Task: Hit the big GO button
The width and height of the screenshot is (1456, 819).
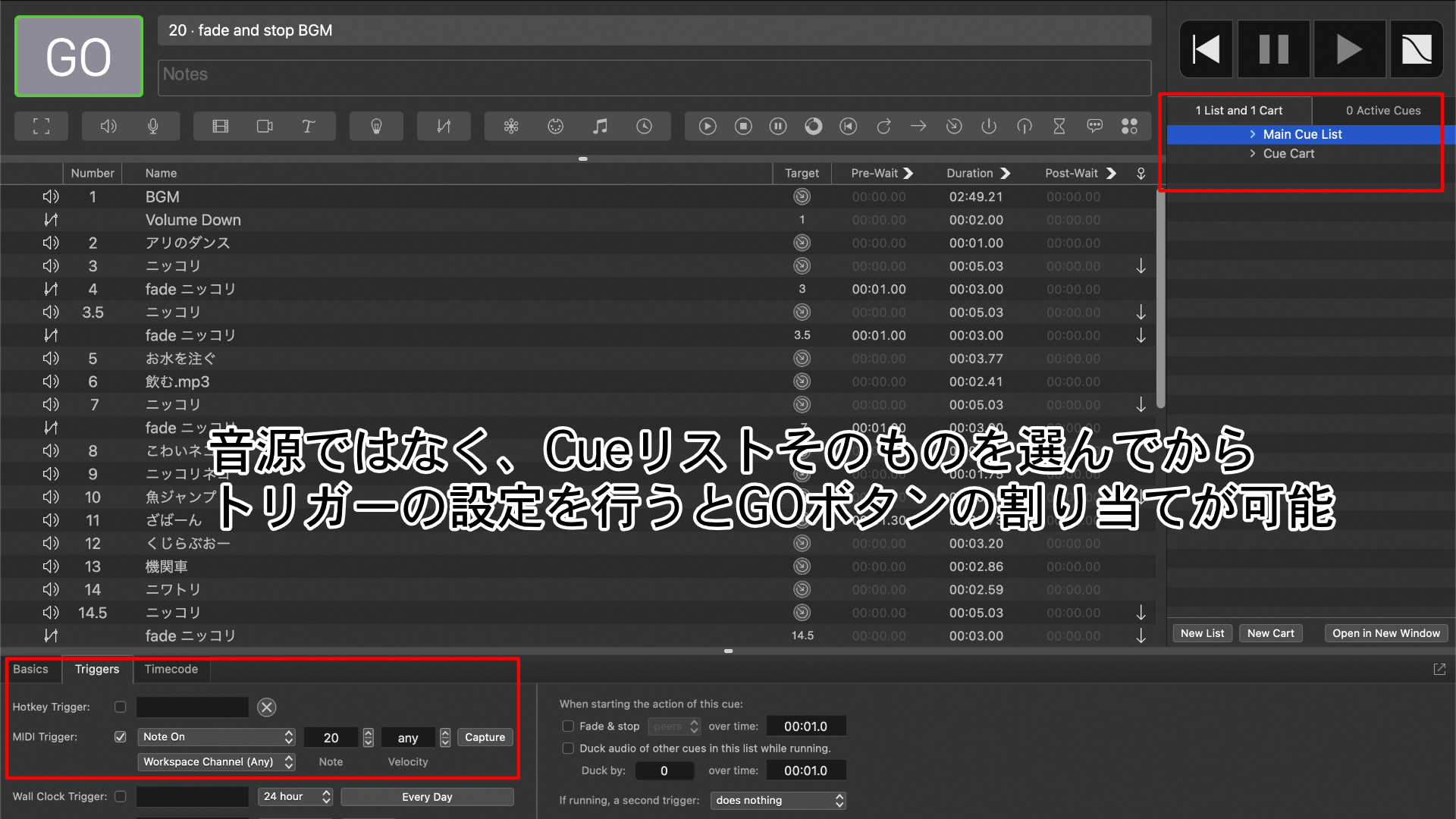Action: [x=79, y=57]
